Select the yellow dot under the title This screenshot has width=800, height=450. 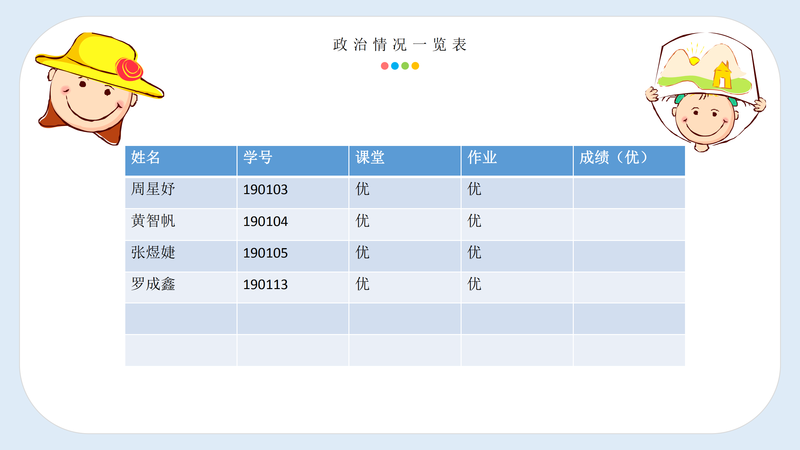pos(415,66)
